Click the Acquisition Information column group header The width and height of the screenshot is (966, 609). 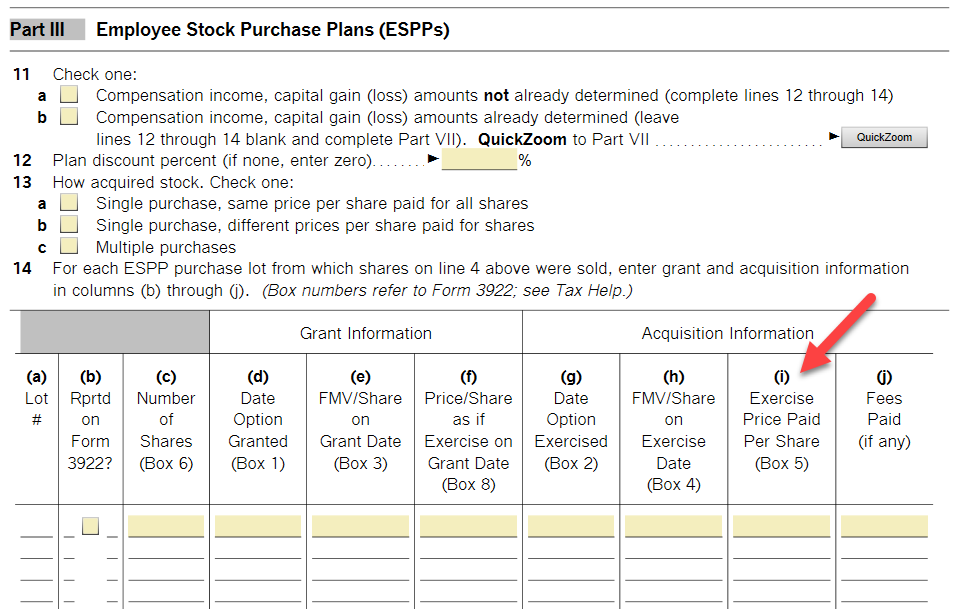click(x=728, y=333)
